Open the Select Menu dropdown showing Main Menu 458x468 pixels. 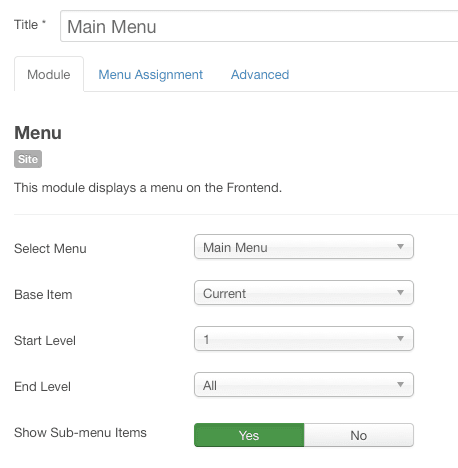[x=304, y=247]
